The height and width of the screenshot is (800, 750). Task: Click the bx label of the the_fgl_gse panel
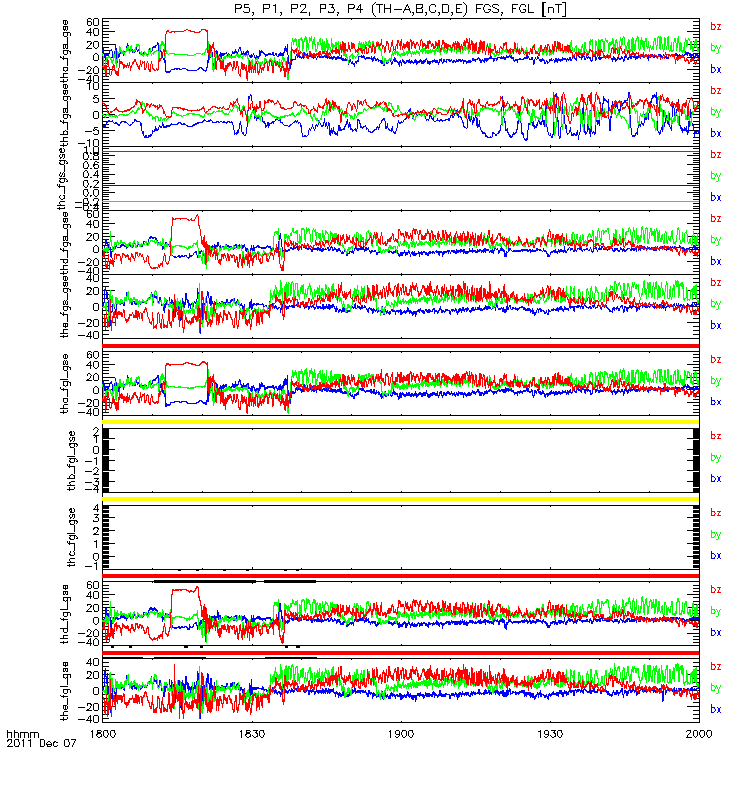[715, 710]
